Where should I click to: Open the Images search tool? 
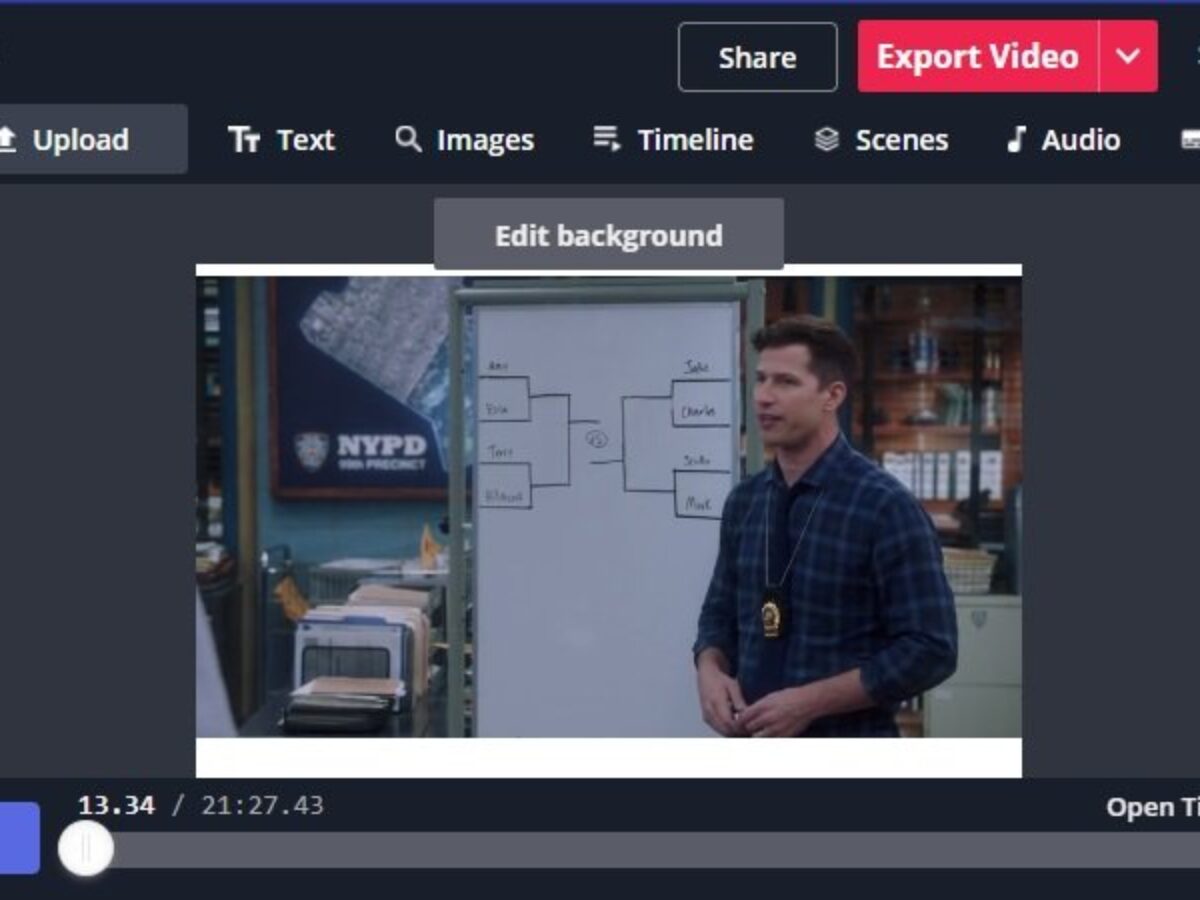(464, 140)
